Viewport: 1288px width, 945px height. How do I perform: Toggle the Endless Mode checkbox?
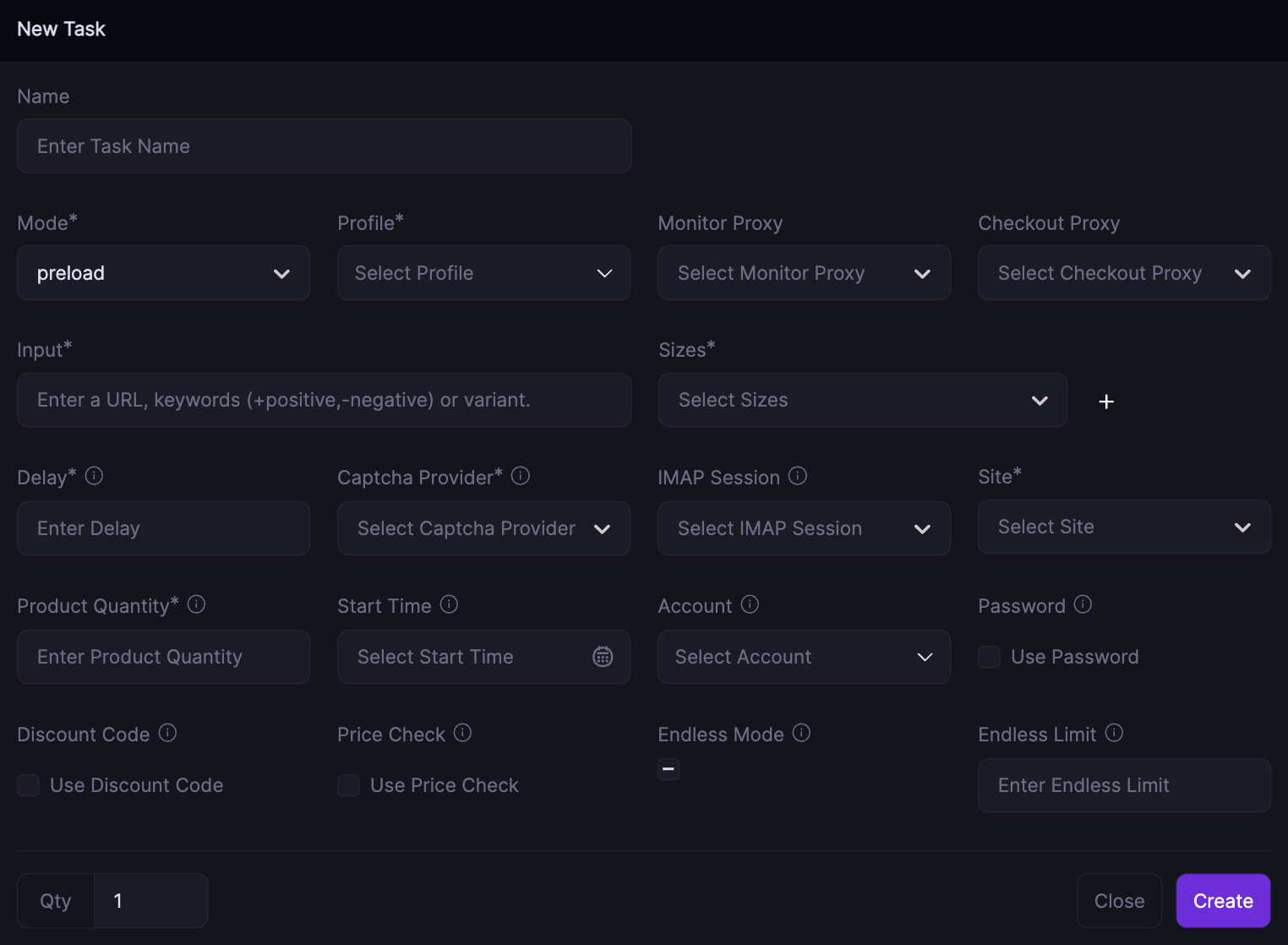[x=669, y=769]
